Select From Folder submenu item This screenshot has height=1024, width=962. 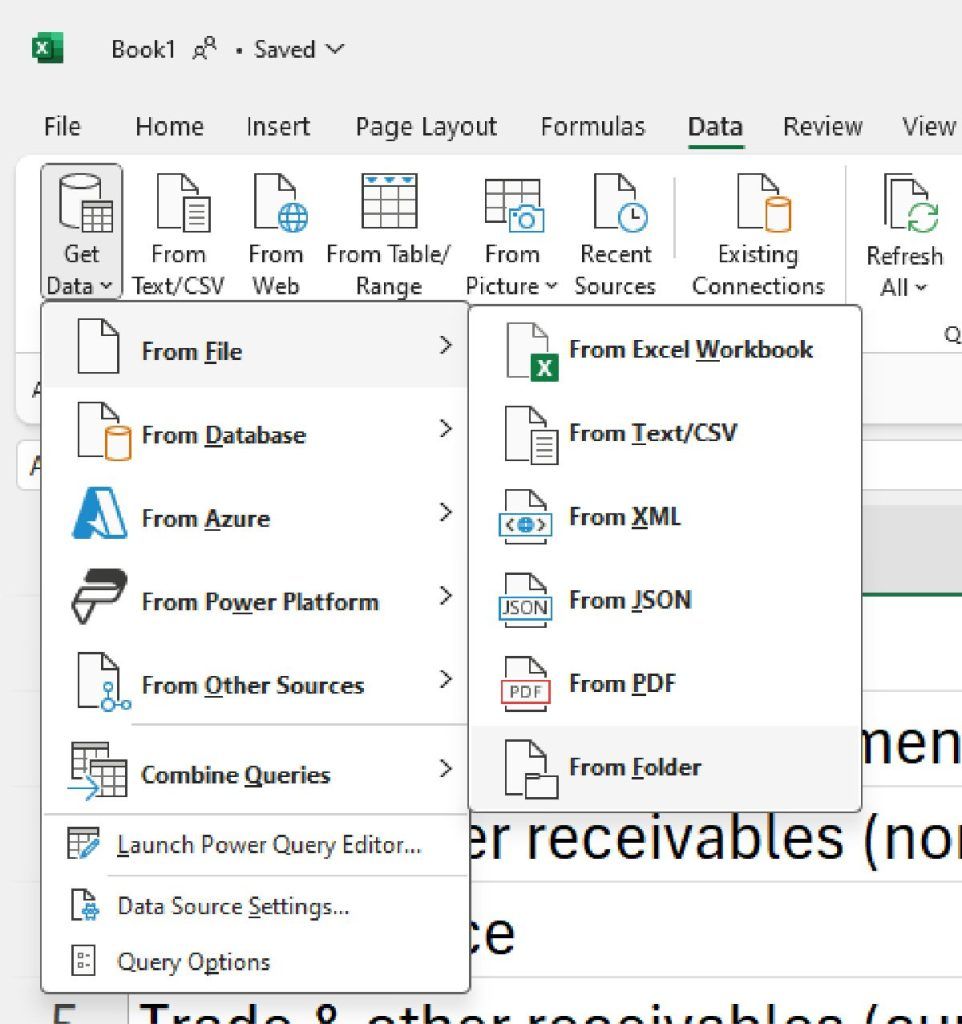point(665,767)
